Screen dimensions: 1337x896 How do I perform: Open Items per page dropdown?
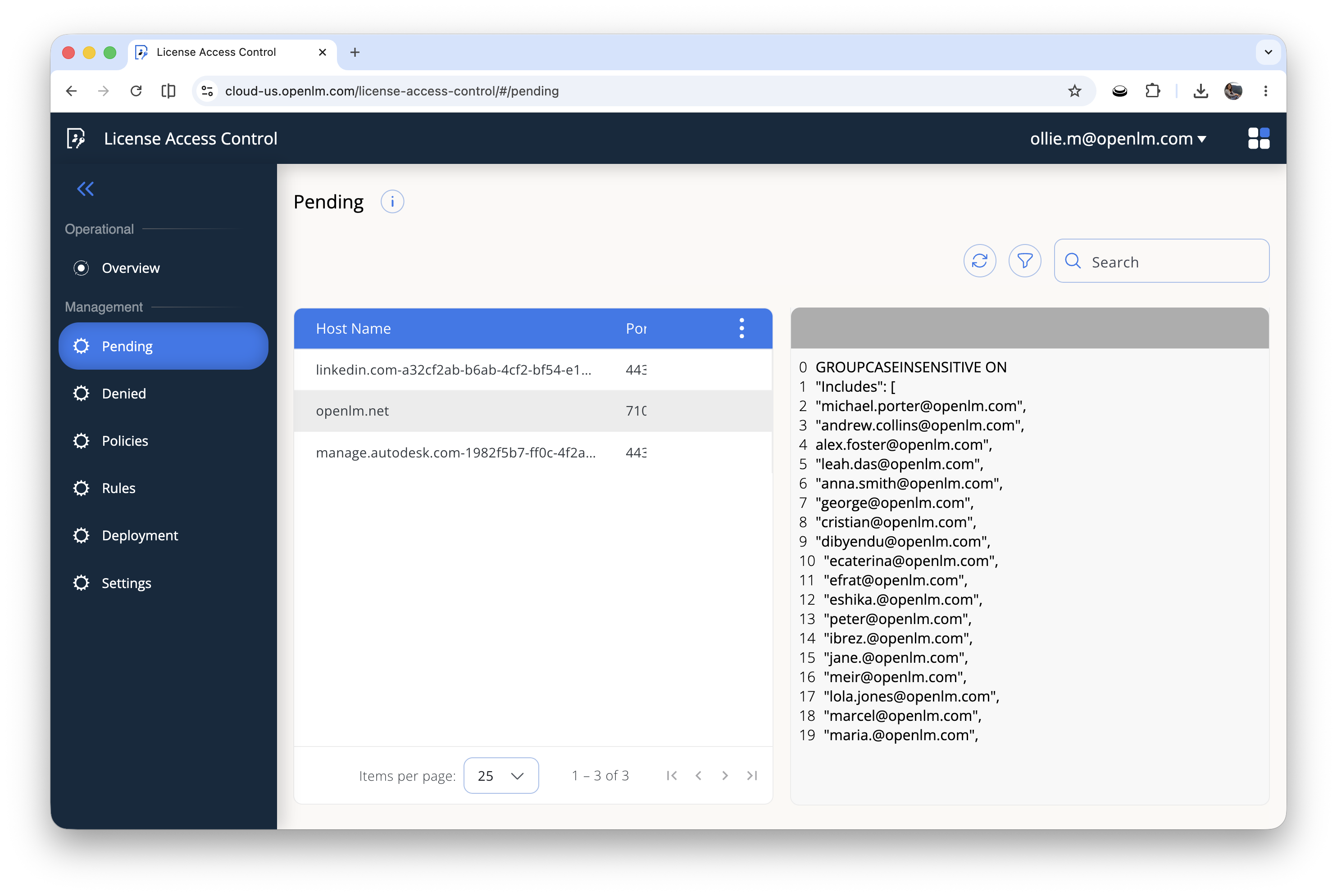tap(501, 775)
